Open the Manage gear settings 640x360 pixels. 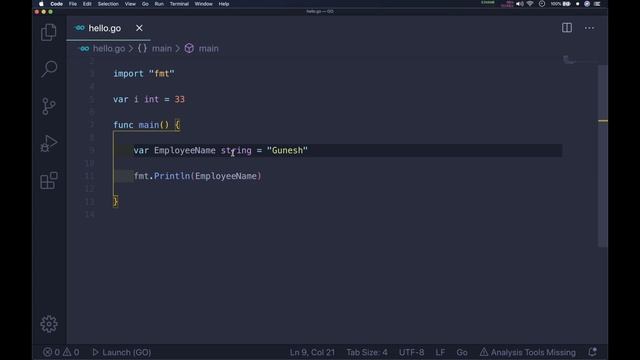[x=49, y=324]
